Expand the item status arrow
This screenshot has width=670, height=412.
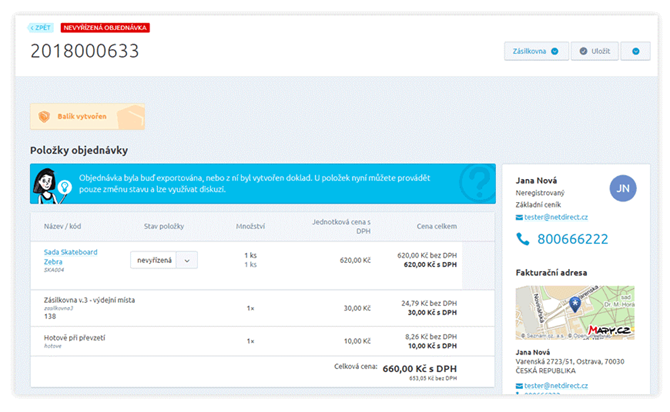coord(187,260)
